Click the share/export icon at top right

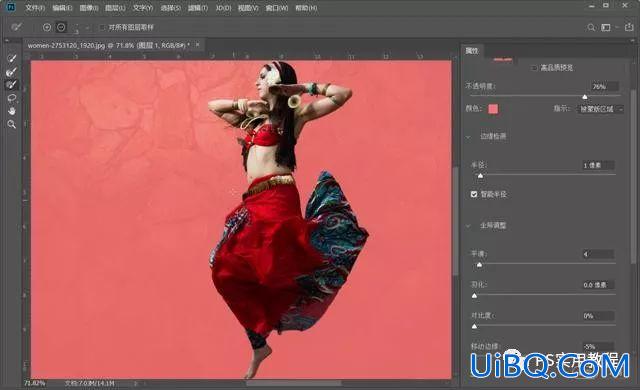[629, 27]
